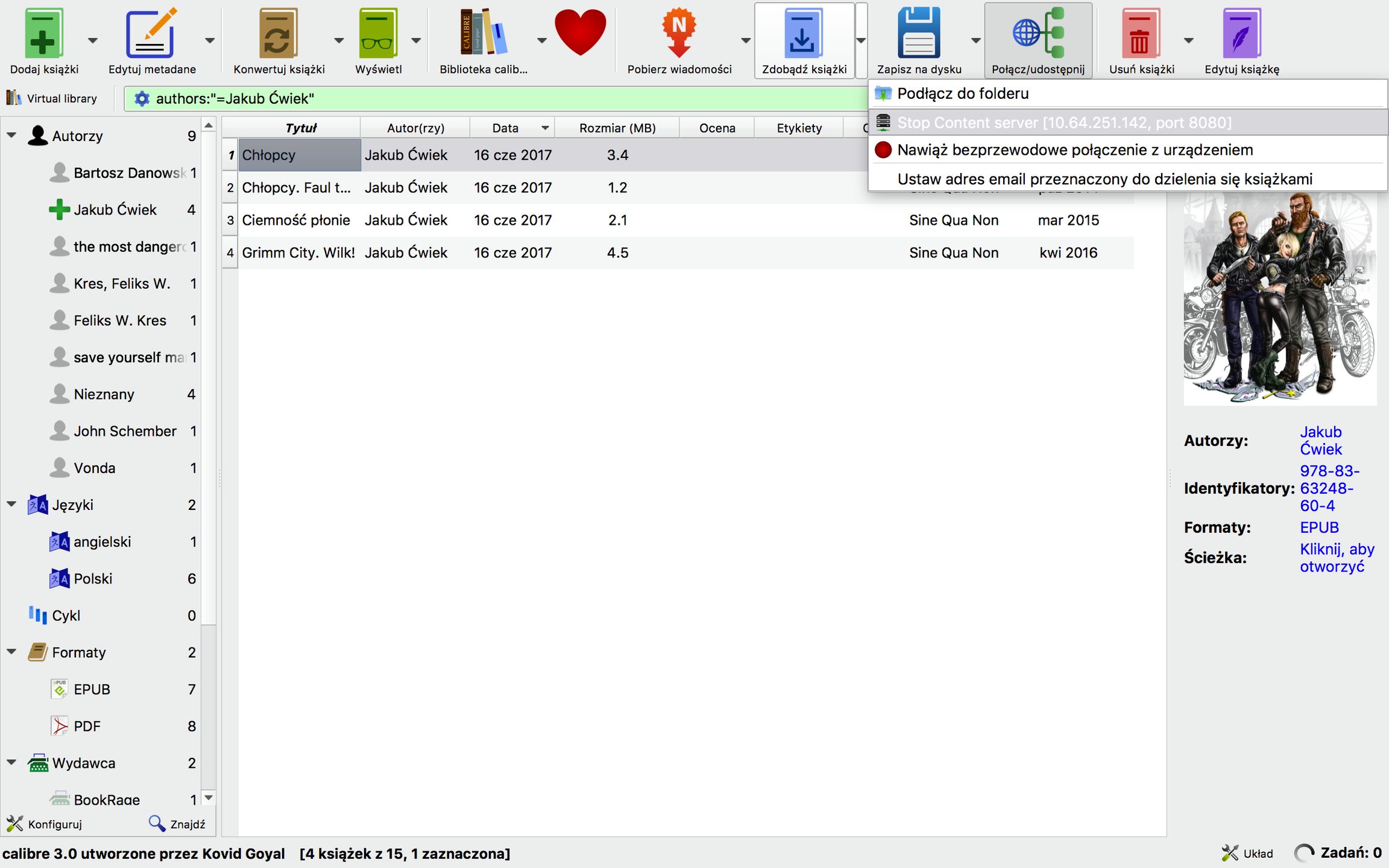Select Nawiąż bezprzewodowe połączenie z urządzeniem
The width and height of the screenshot is (1389, 868).
pos(1074,150)
